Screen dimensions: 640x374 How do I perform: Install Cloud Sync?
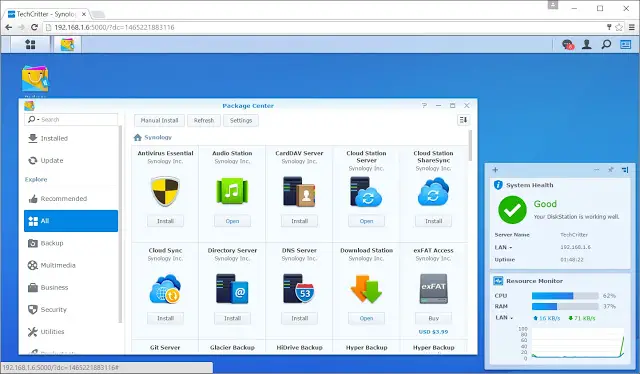[165, 318]
